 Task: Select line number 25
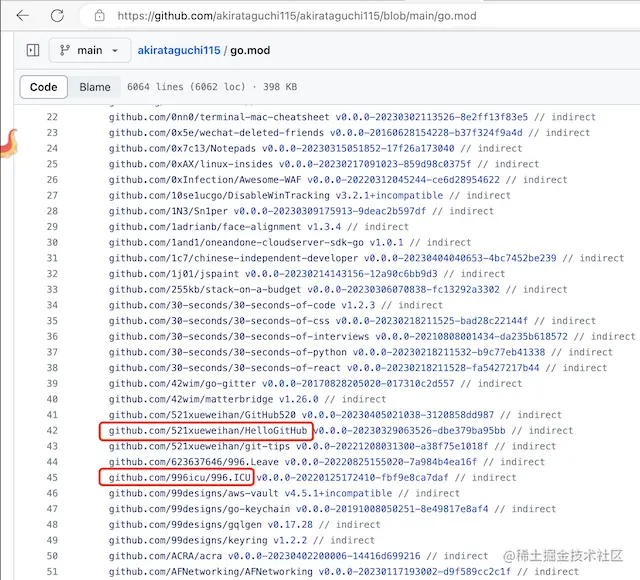(52, 164)
